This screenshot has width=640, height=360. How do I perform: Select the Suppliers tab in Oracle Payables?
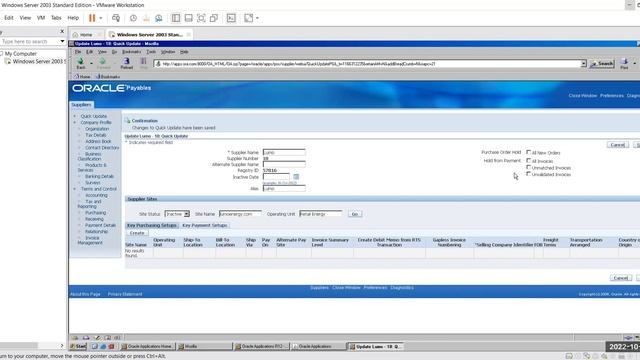coord(82,105)
